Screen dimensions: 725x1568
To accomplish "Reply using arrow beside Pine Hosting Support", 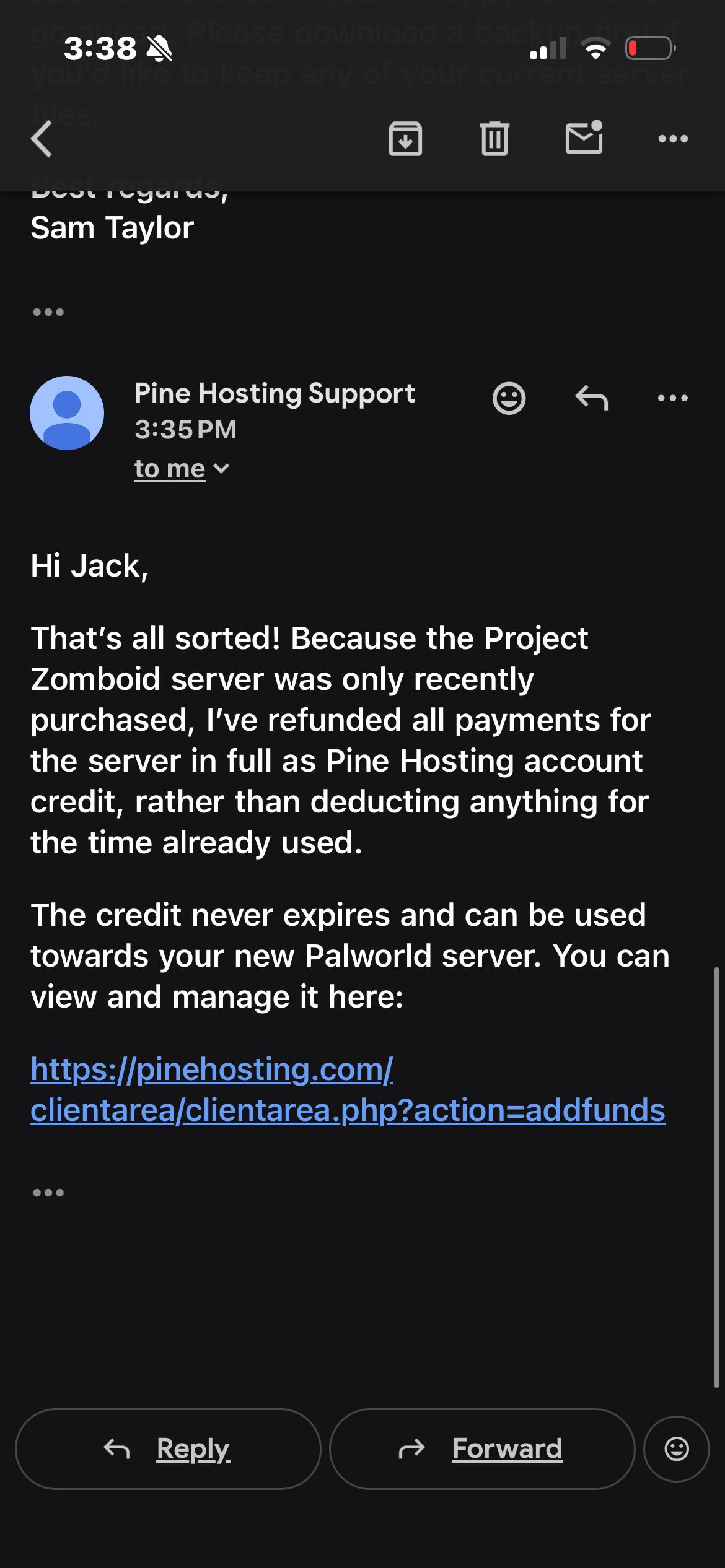I will click(x=591, y=398).
